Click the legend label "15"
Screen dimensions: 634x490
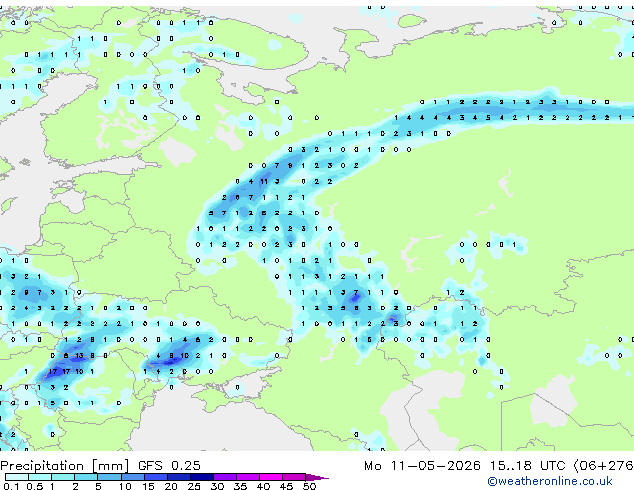(148, 486)
